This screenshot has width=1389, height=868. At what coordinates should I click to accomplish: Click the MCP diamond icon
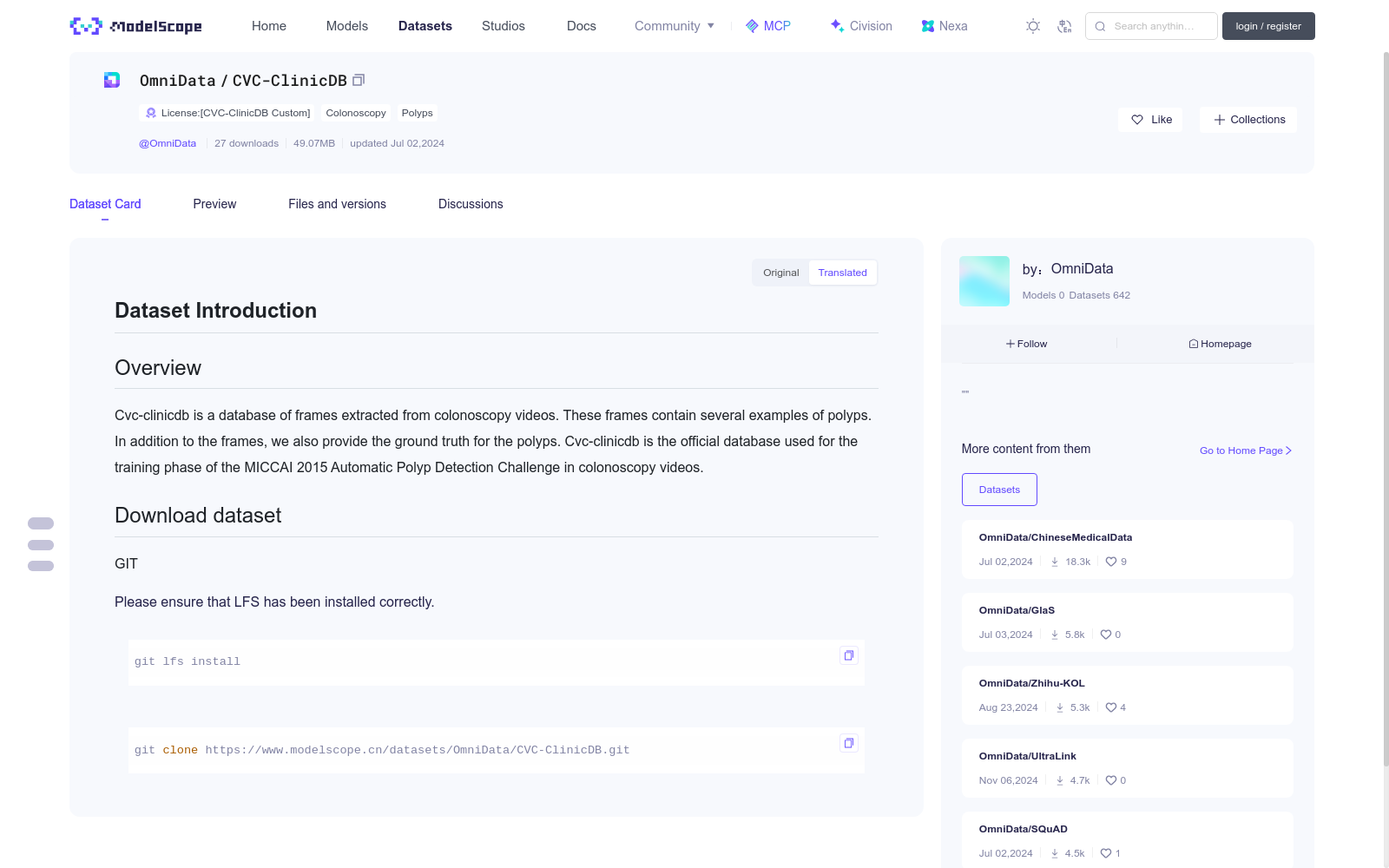point(752,26)
